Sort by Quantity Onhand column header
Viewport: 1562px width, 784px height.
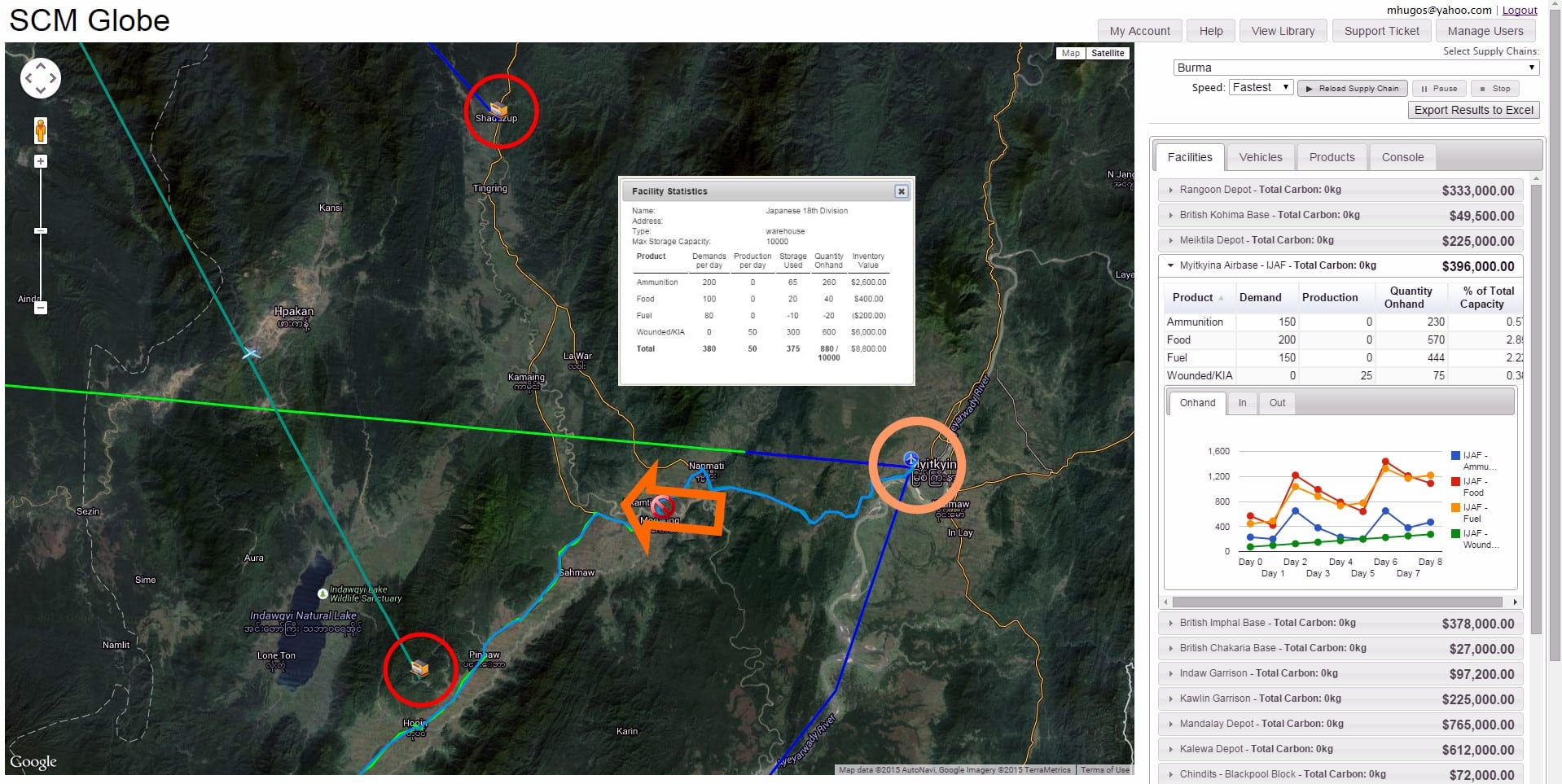pos(1411,297)
